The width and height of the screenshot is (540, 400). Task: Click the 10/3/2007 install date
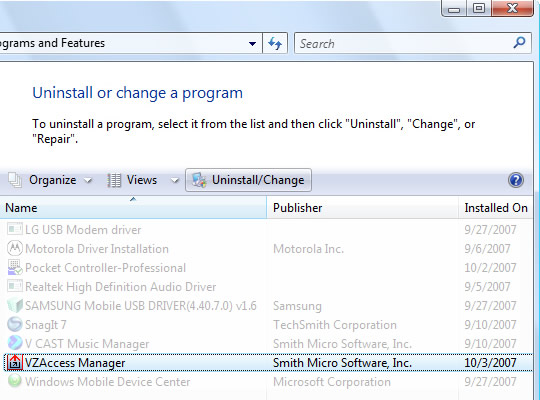490,363
